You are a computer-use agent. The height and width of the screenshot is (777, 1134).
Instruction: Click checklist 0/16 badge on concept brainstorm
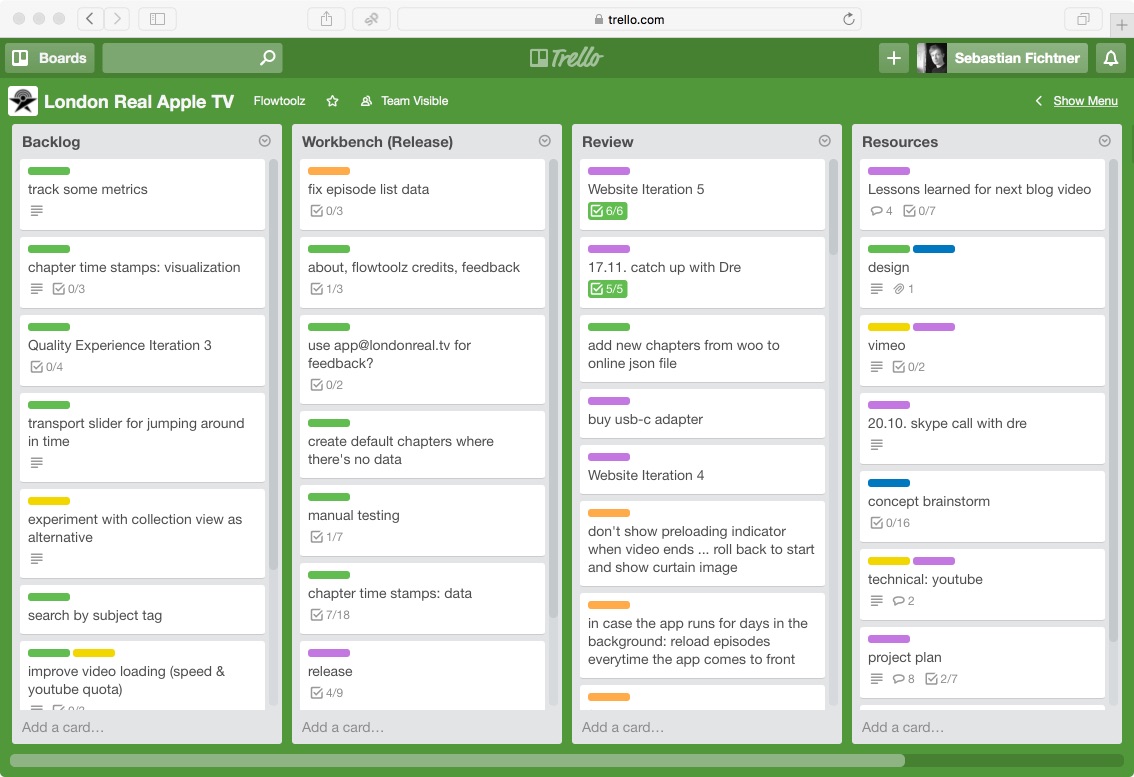coord(890,523)
